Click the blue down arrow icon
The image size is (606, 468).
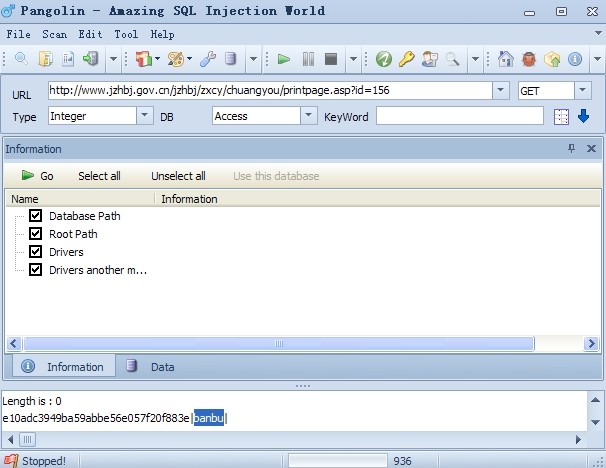coord(583,116)
